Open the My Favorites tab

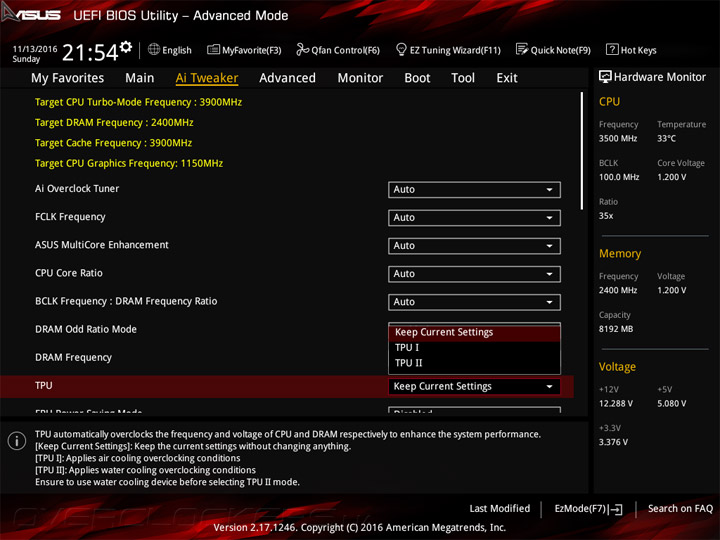coord(68,78)
